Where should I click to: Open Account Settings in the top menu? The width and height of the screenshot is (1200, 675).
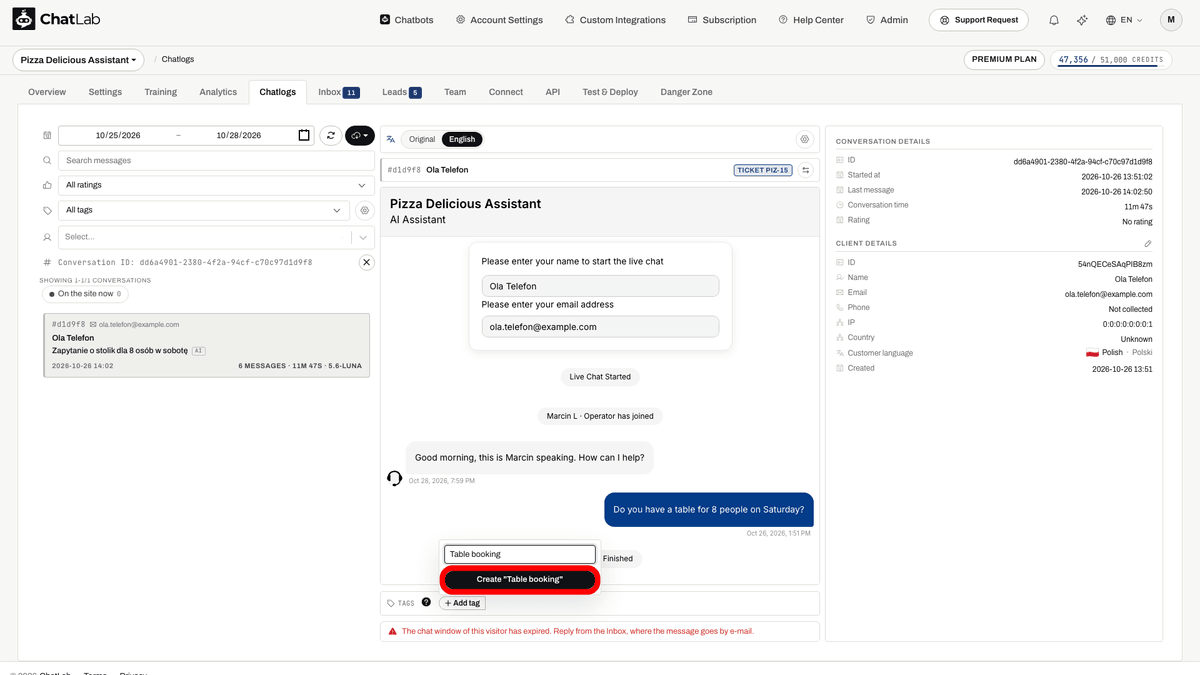(x=499, y=20)
